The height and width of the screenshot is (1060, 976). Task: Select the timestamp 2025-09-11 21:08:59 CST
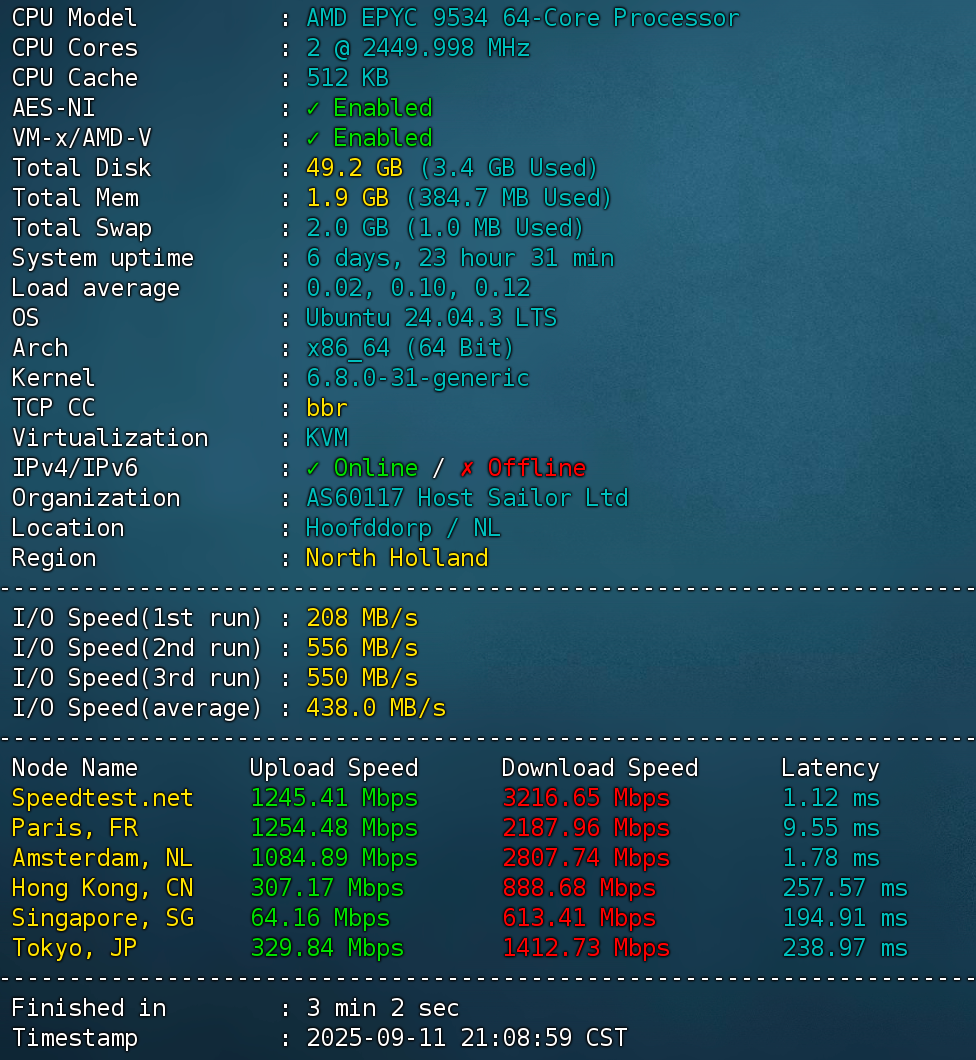tap(466, 1038)
